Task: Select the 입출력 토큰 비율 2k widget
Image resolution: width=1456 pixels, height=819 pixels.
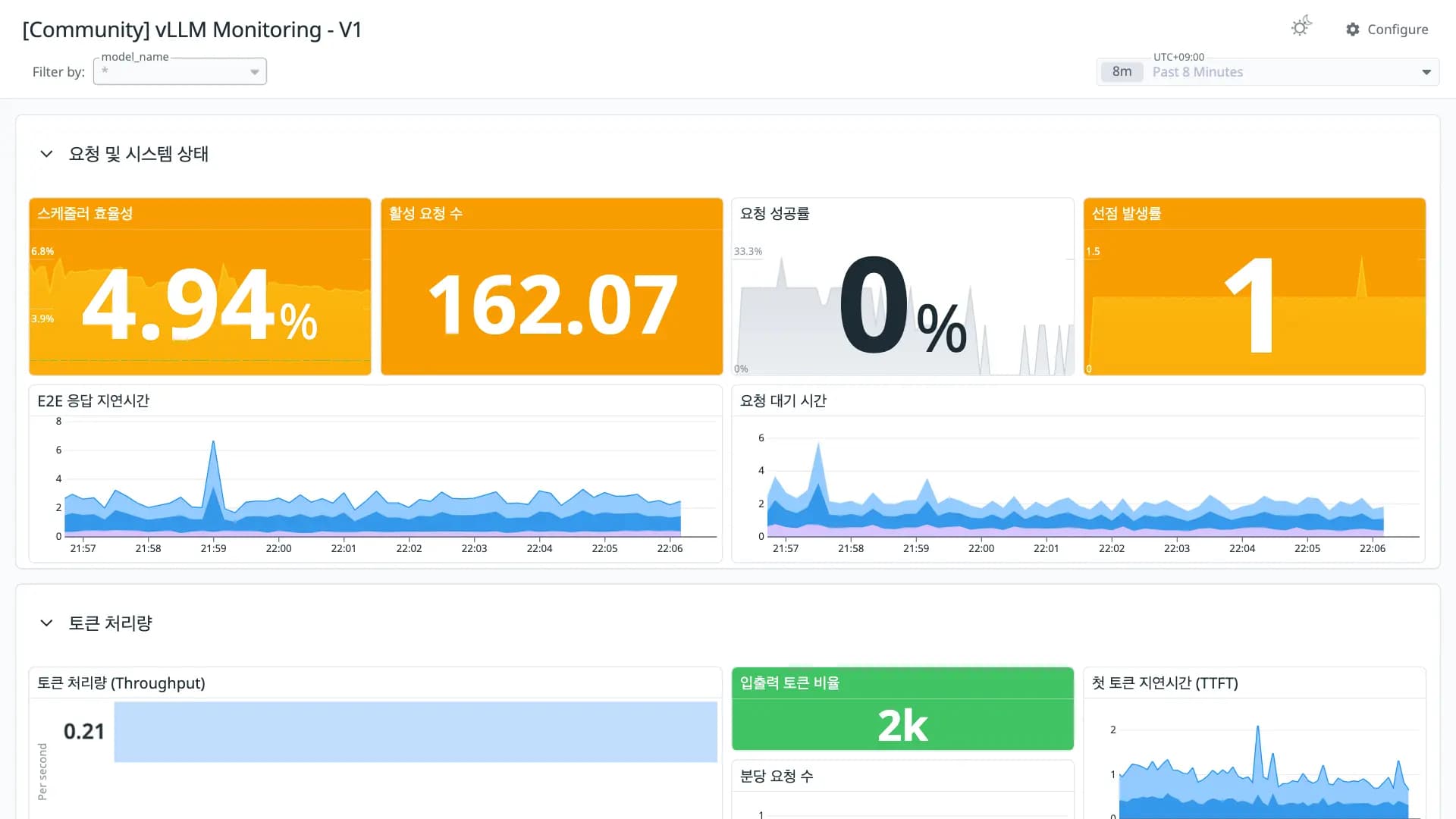Action: (x=902, y=709)
